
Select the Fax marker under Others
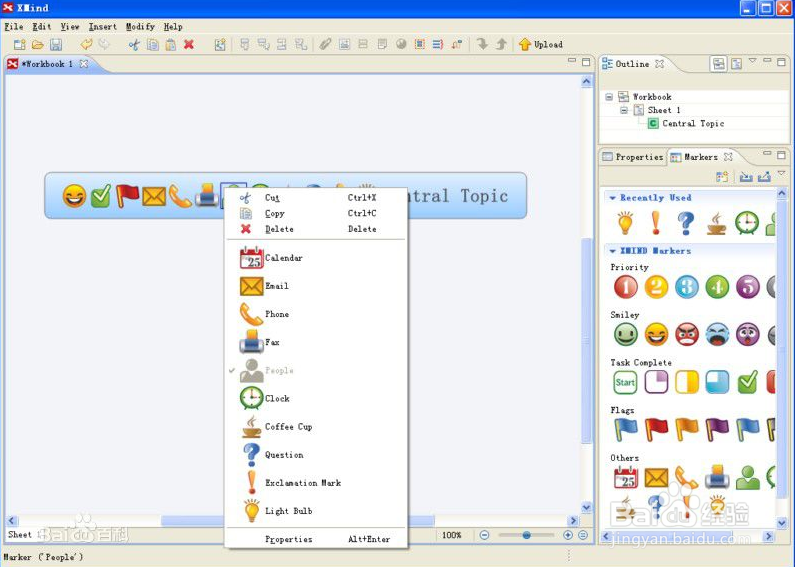point(717,478)
